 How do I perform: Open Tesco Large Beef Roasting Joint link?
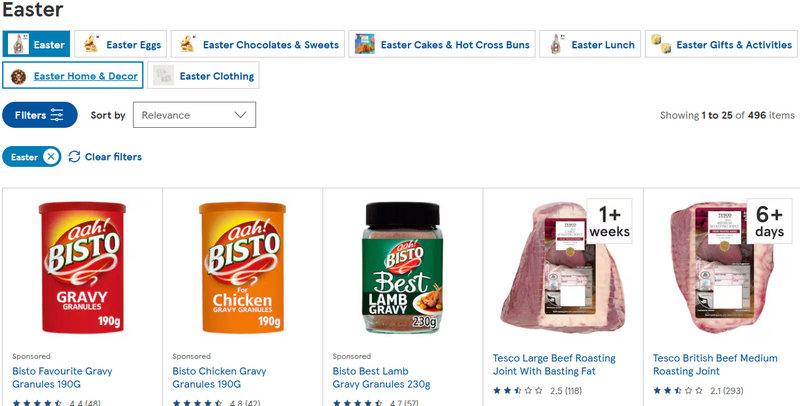[x=554, y=364]
